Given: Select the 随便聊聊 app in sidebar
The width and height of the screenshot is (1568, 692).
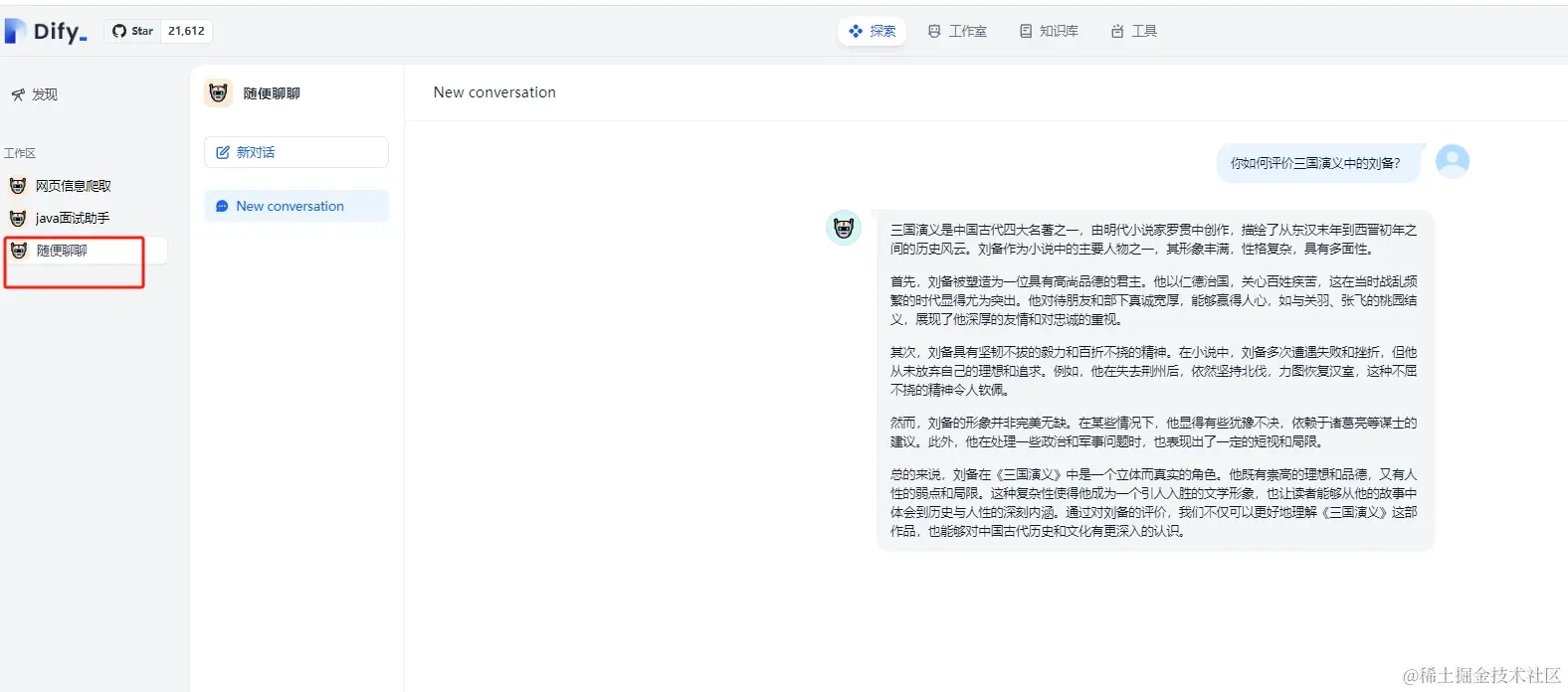Looking at the screenshot, I should pyautogui.click(x=86, y=251).
